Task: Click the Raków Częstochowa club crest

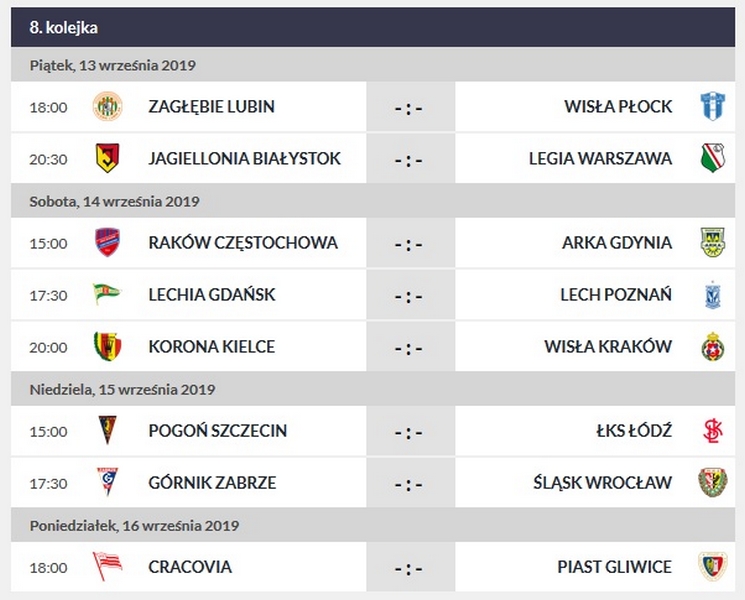Action: click(107, 242)
